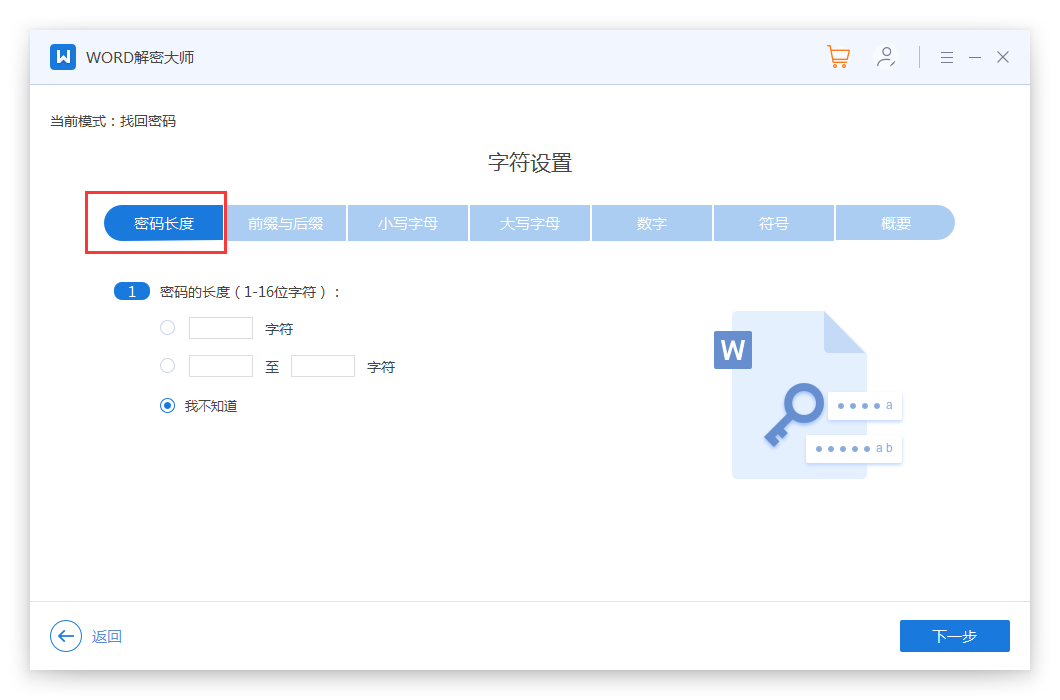Switch to the 数字 tab
This screenshot has width=1060, height=700.
click(x=652, y=223)
